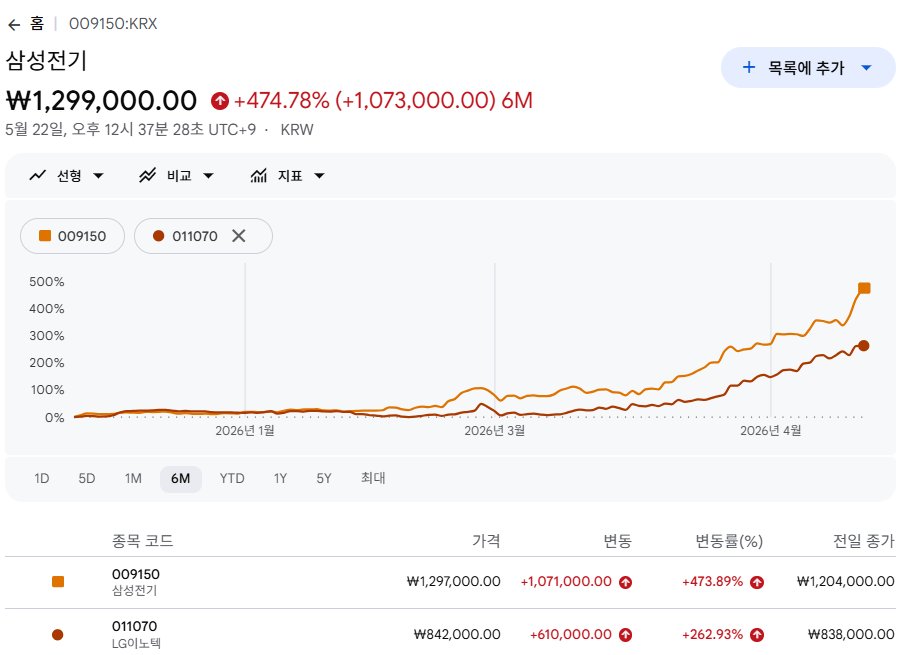Viewport: 903px width, 655px height.
Task: Click the 변동 column header
Action: (x=617, y=541)
